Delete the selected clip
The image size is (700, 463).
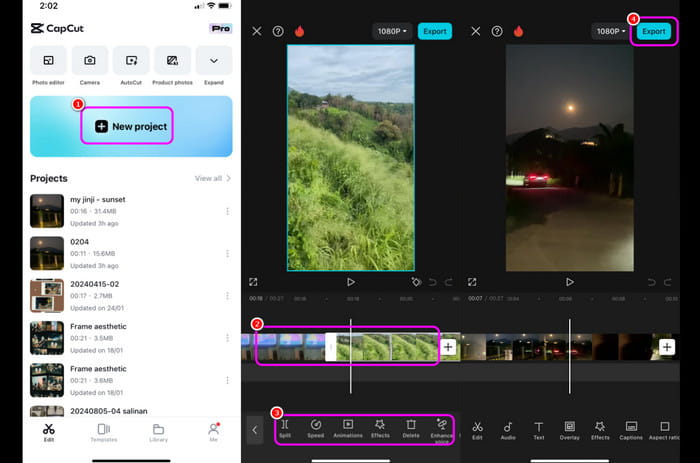tap(411, 429)
